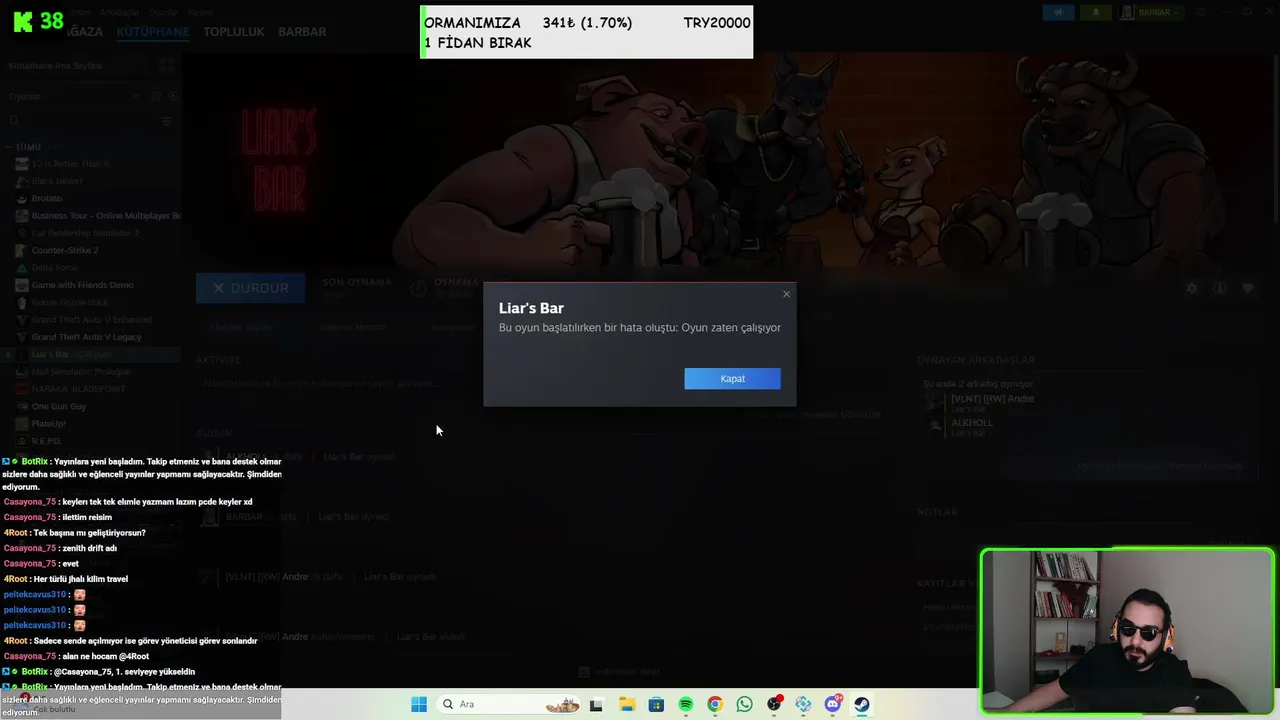Open the TOPLULUK tab
Screen dimensions: 1280x720
pyautogui.click(x=234, y=32)
